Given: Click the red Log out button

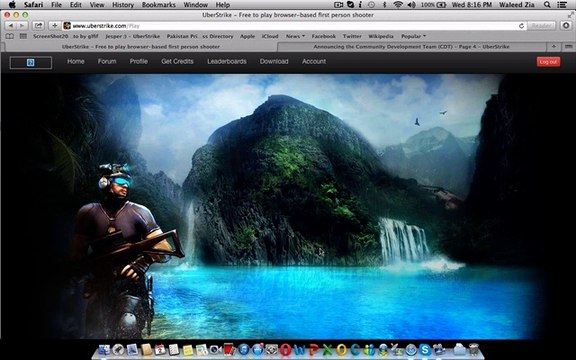Looking at the screenshot, I should tap(548, 62).
